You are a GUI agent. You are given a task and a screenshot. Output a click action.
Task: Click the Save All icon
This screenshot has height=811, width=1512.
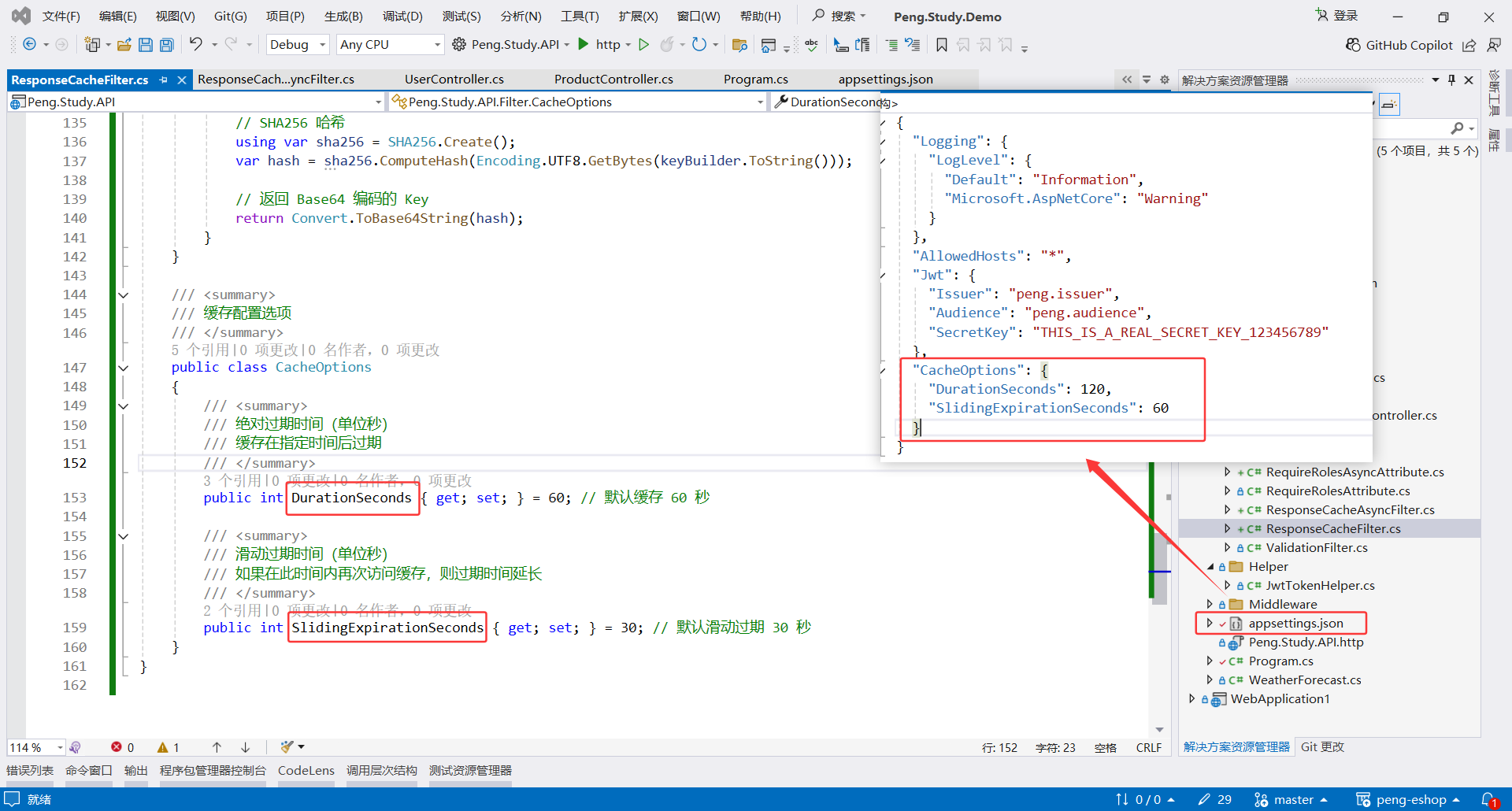(x=166, y=45)
